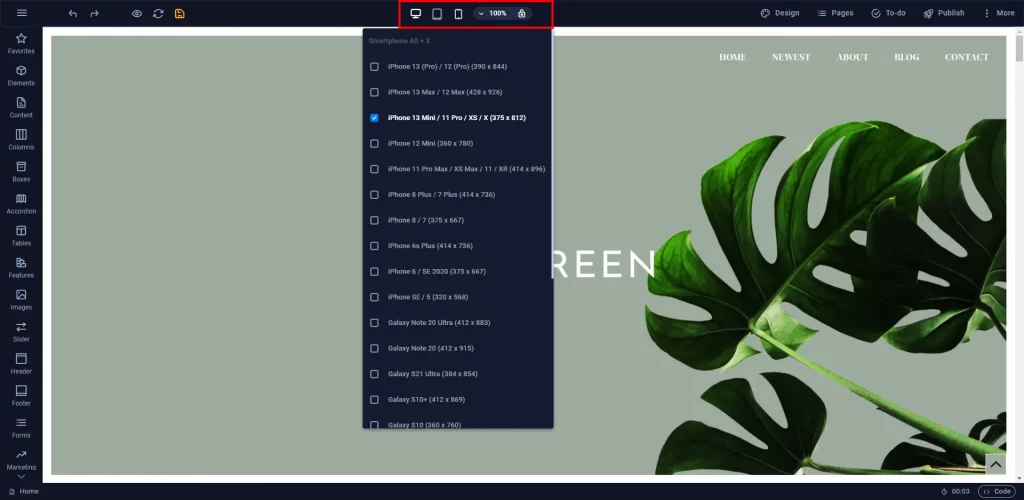Click the undo arrow icon
Image resolution: width=1024 pixels, height=500 pixels.
point(73,14)
